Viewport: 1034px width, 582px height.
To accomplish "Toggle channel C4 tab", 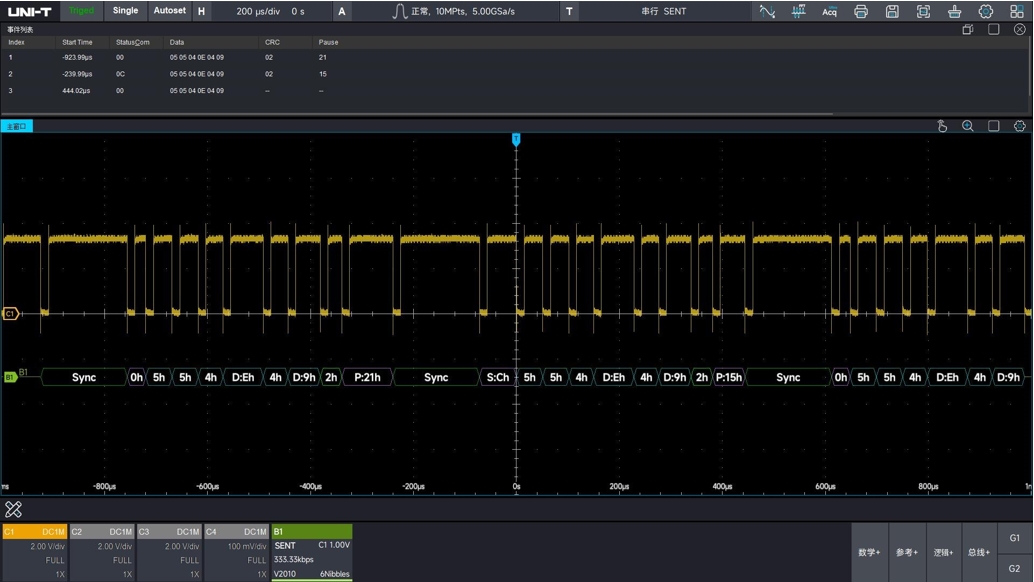I will click(x=237, y=531).
